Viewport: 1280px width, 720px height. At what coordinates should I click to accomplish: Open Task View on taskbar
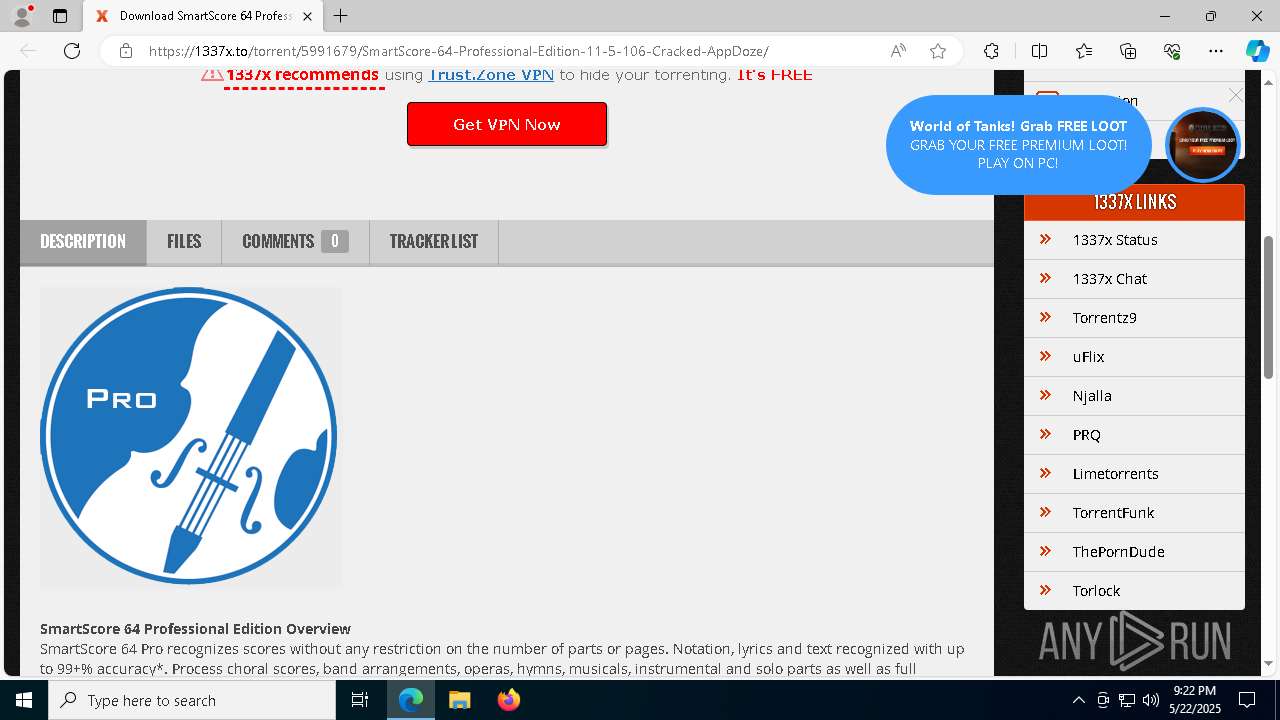[x=361, y=700]
